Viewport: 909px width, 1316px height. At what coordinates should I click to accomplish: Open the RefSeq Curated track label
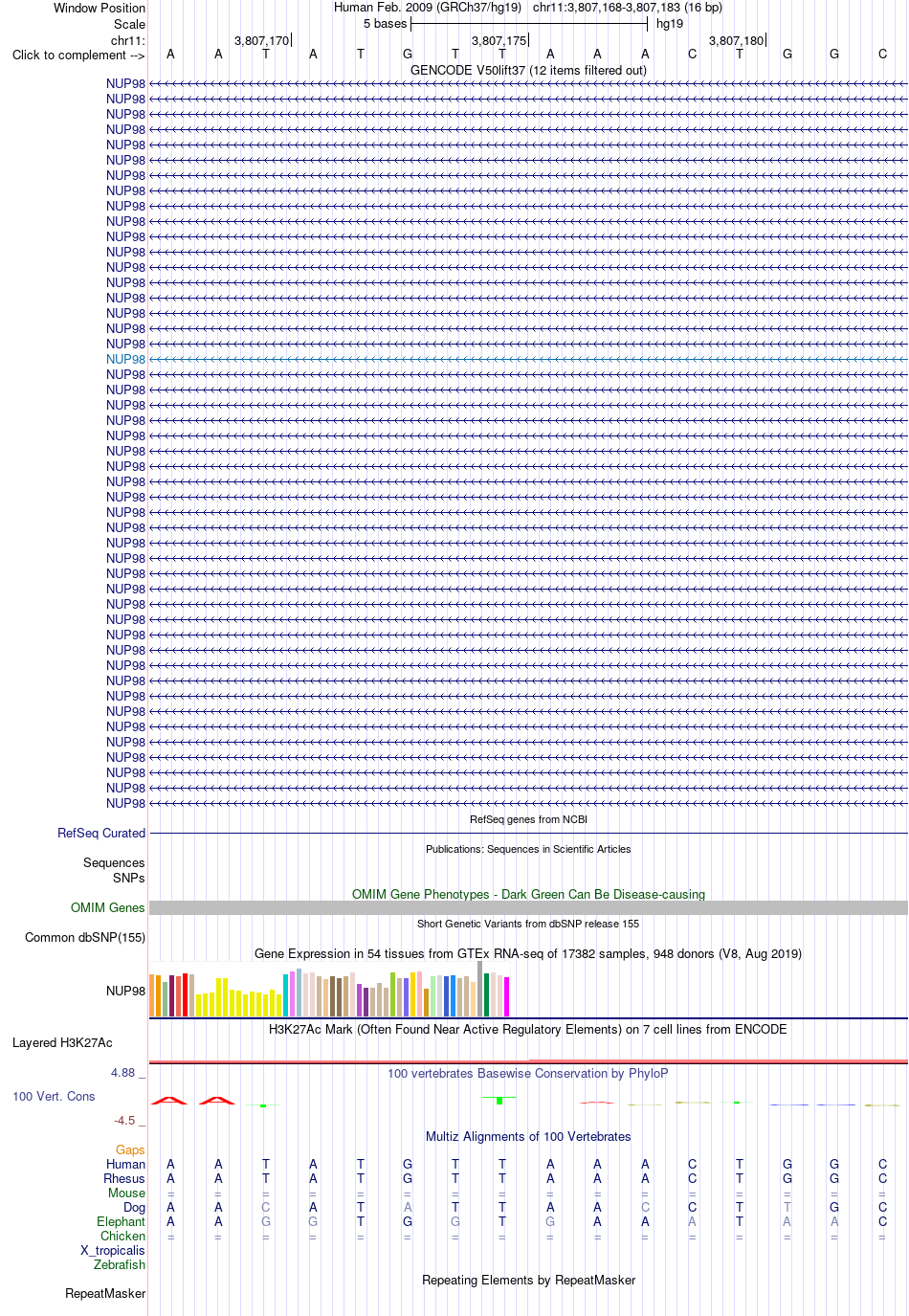101,834
